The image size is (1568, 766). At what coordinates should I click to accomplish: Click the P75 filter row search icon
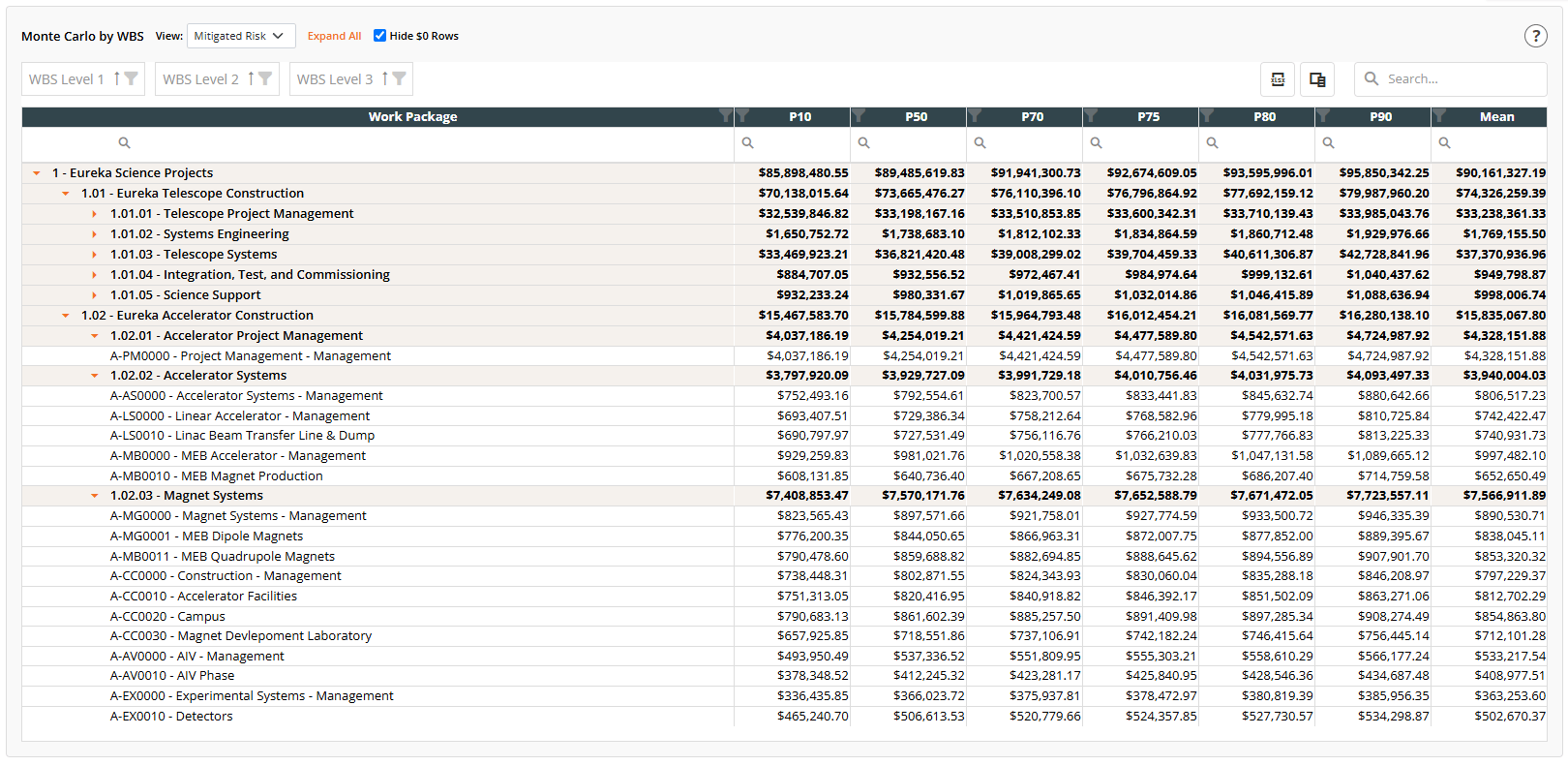tap(1096, 142)
